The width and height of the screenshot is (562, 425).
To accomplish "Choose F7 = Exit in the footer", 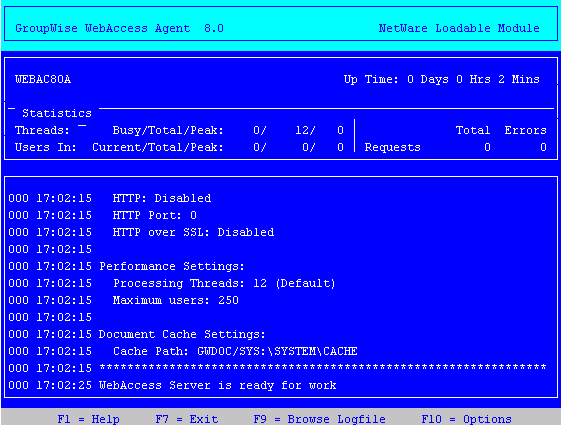I will click(187, 419).
